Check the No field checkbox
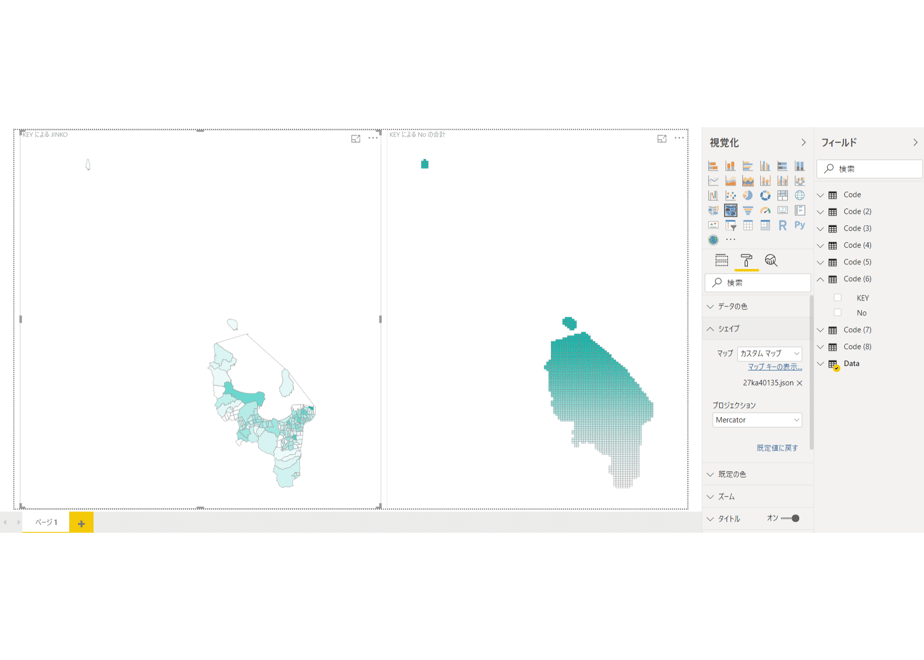Screen dimensions: 924x660 click(837, 312)
